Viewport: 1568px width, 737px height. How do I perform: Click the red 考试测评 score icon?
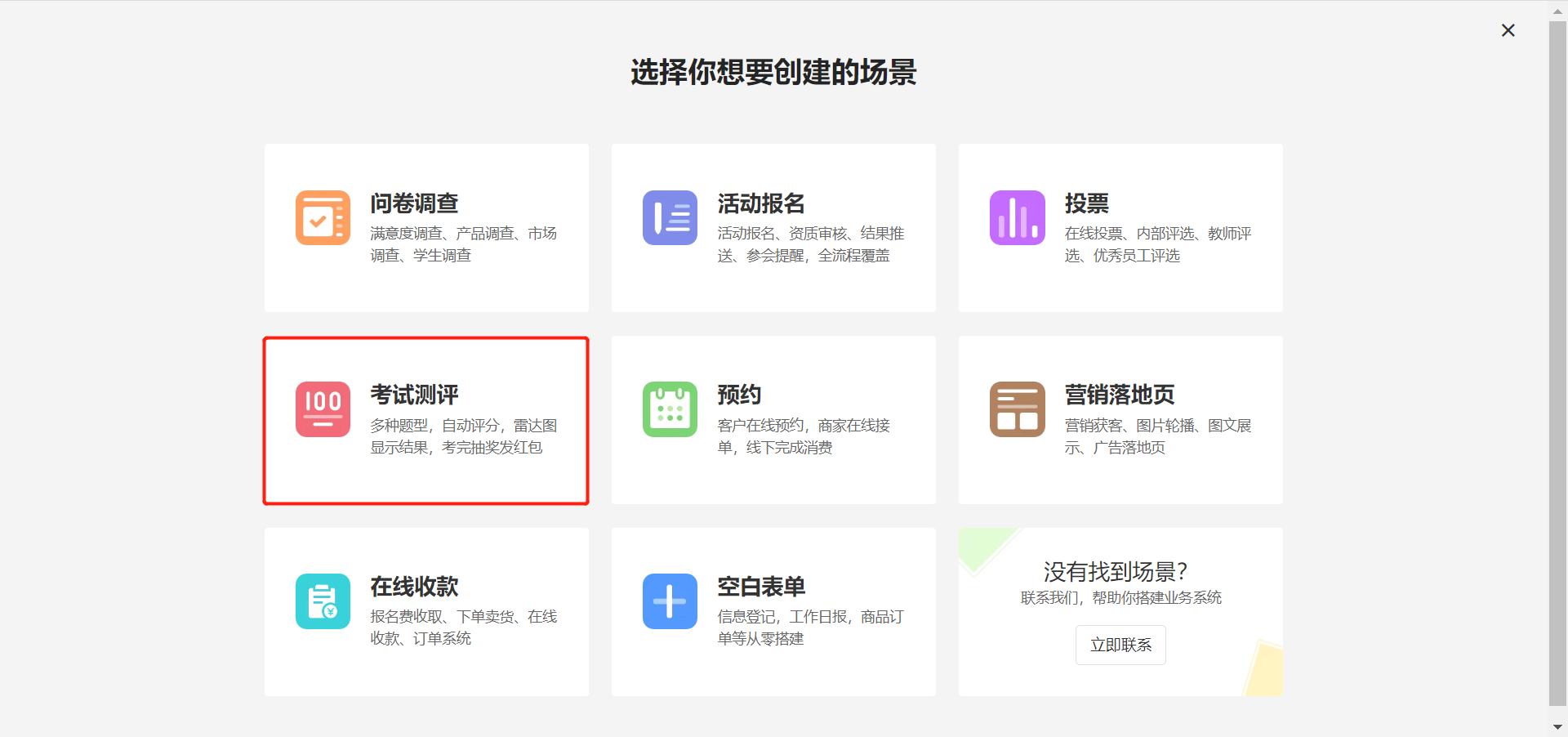coord(323,409)
